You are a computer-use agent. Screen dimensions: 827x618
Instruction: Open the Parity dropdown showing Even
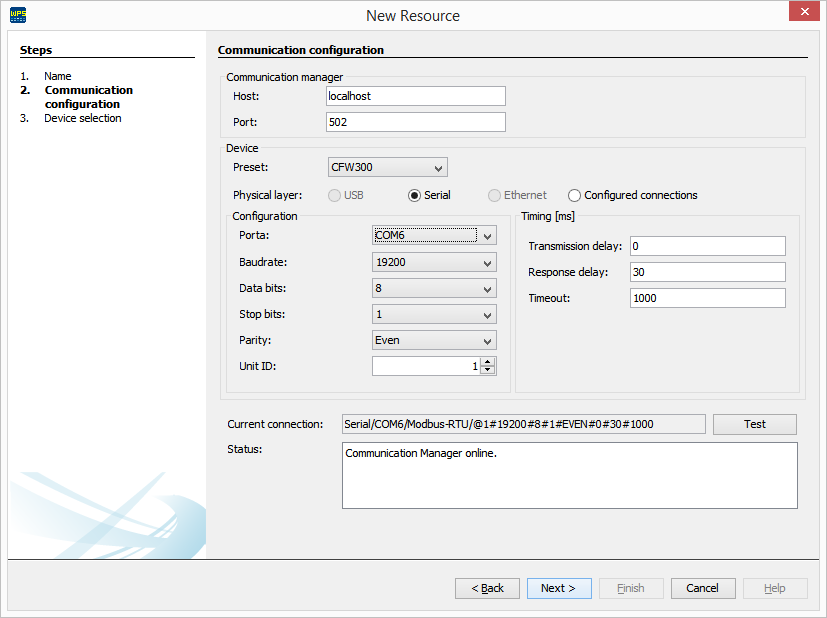tap(487, 340)
